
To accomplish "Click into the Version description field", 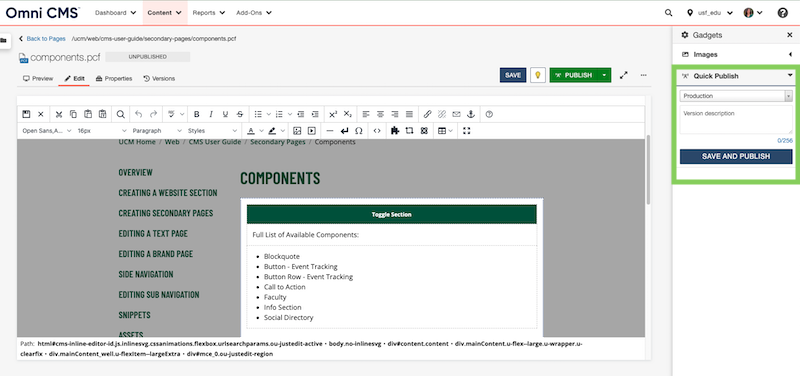I will point(736,120).
